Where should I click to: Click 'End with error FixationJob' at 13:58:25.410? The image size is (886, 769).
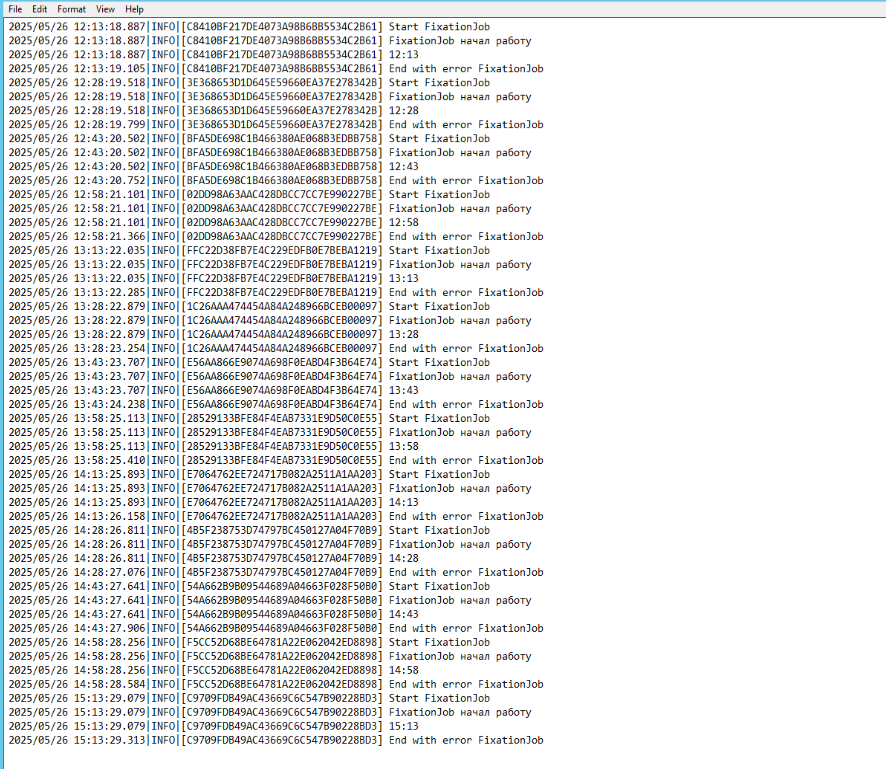coord(466,460)
